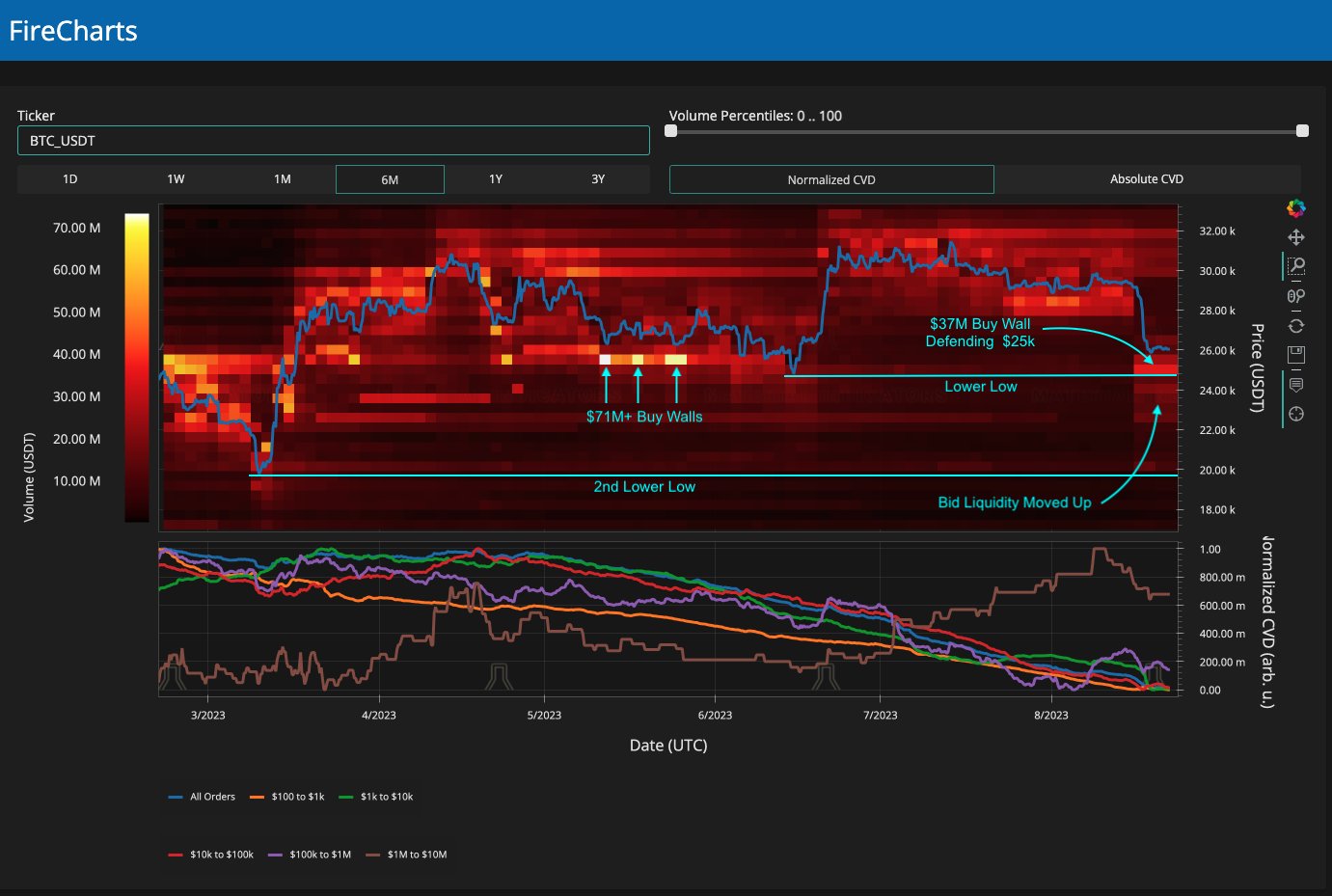The height and width of the screenshot is (896, 1332).
Task: Click the Absolute CVD button
Action: click(x=1146, y=179)
